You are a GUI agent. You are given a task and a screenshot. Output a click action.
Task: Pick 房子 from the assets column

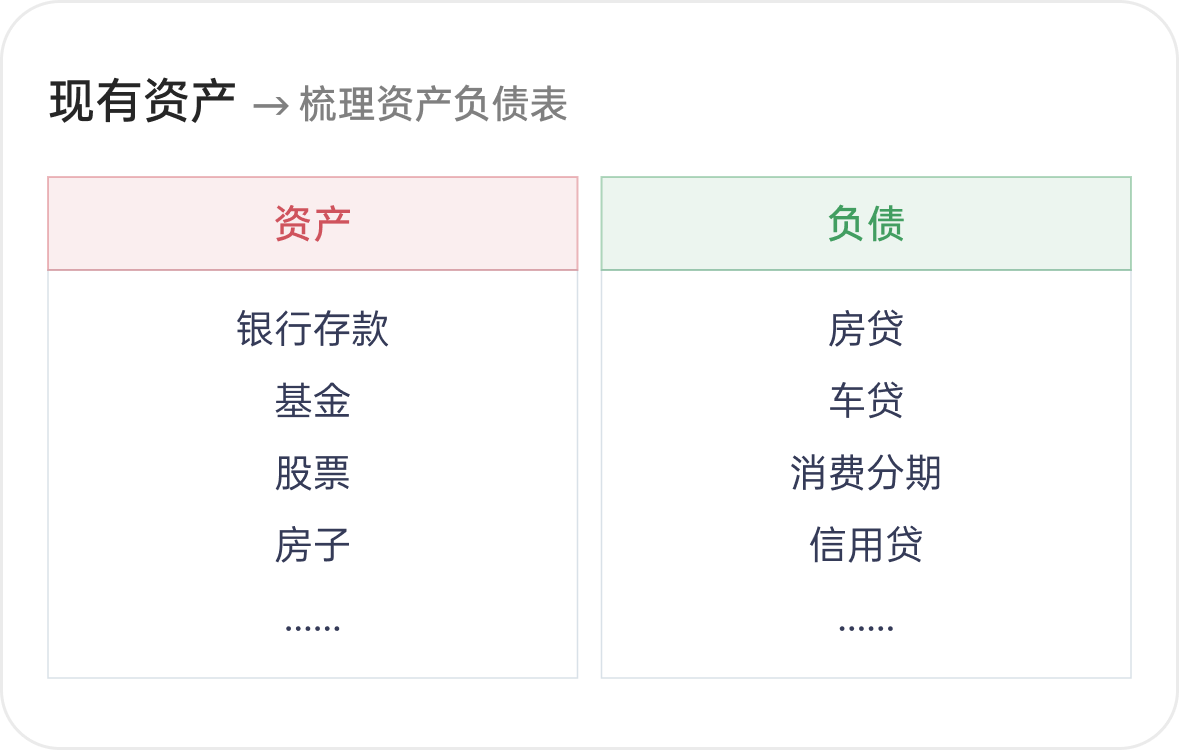312,545
